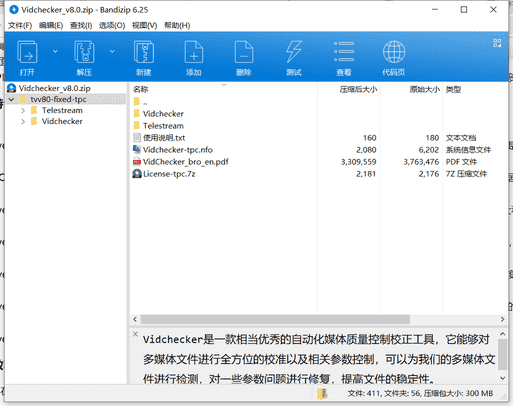Click the License-tpc.7z archive icon

tap(137, 174)
